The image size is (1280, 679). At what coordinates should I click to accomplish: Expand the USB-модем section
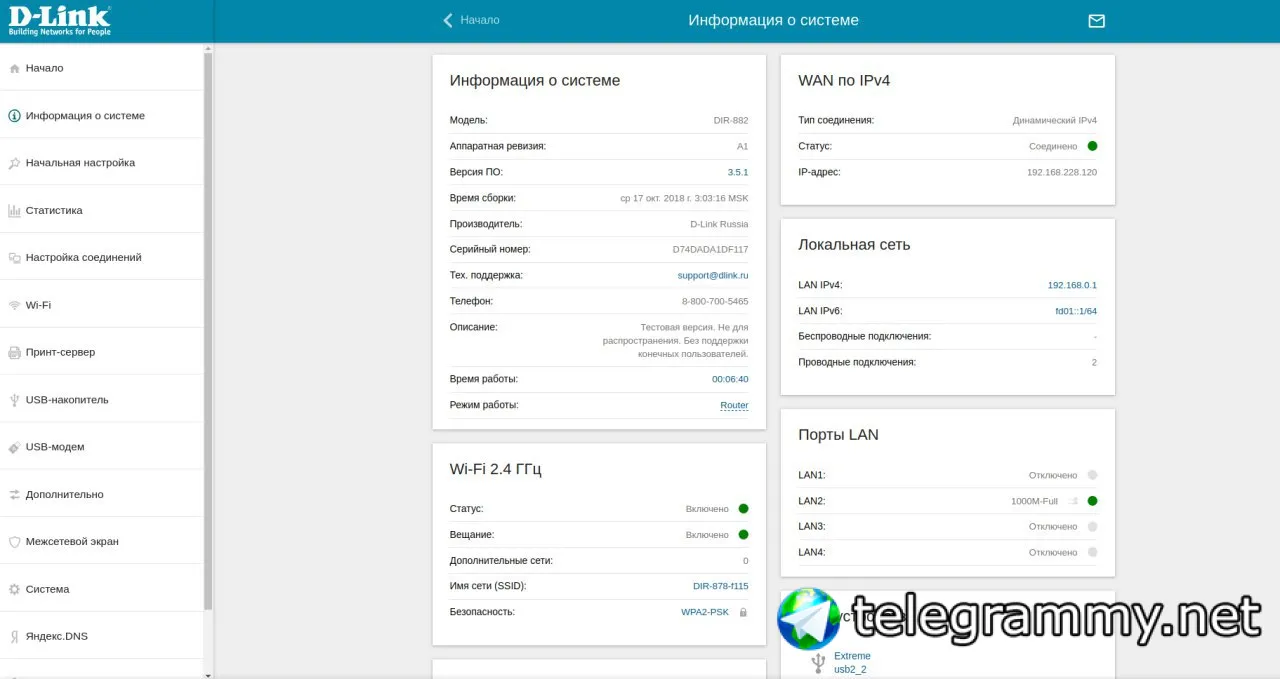tap(101, 447)
